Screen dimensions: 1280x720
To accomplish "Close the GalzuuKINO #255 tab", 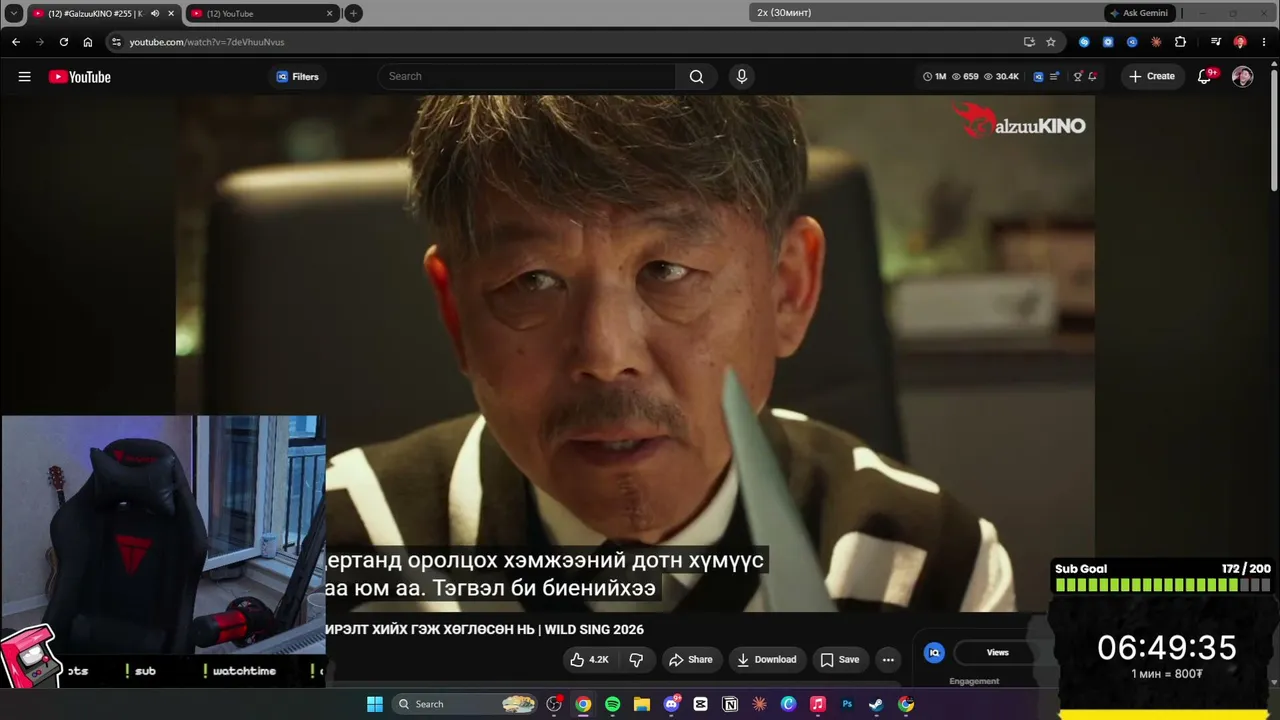I will tap(171, 13).
